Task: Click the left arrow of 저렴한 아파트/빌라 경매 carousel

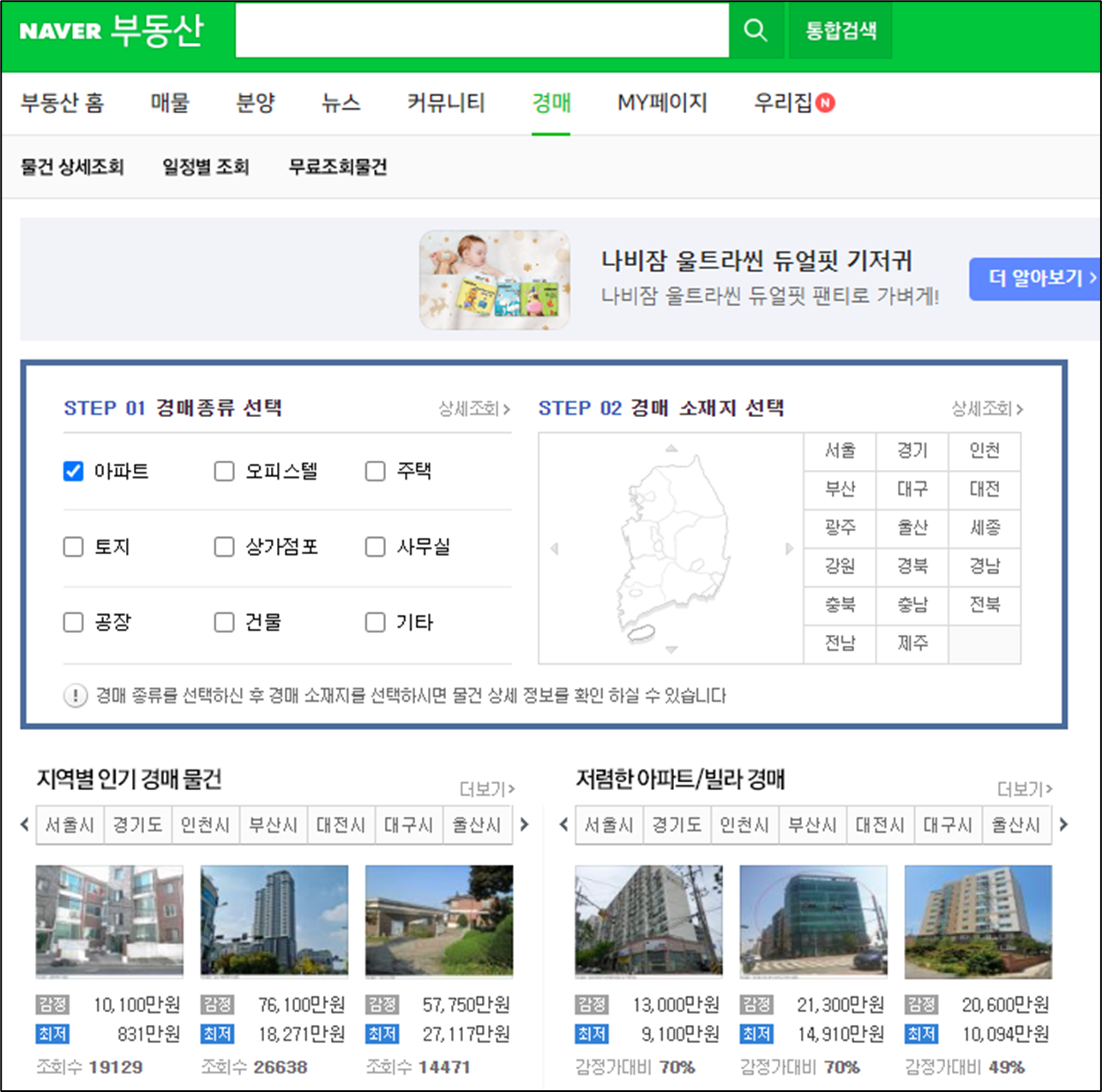Action: coord(563,824)
